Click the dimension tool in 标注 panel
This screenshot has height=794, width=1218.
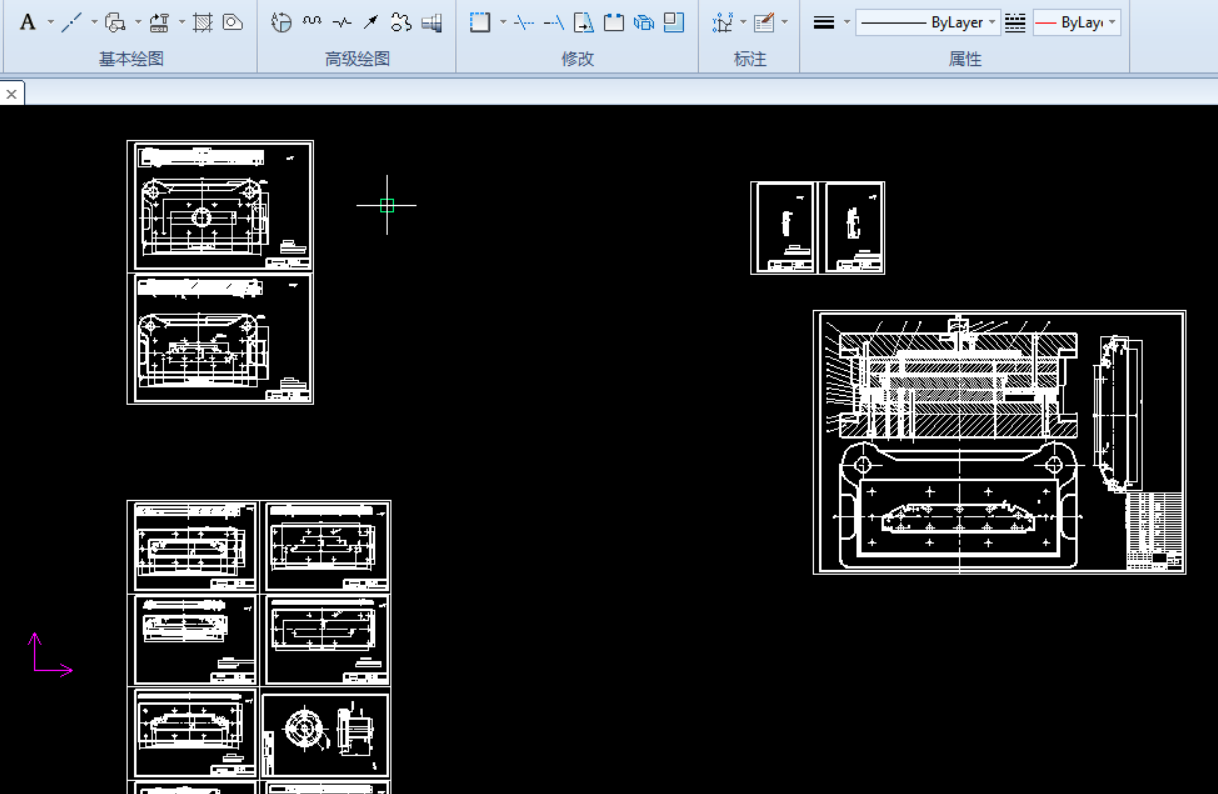coord(722,22)
